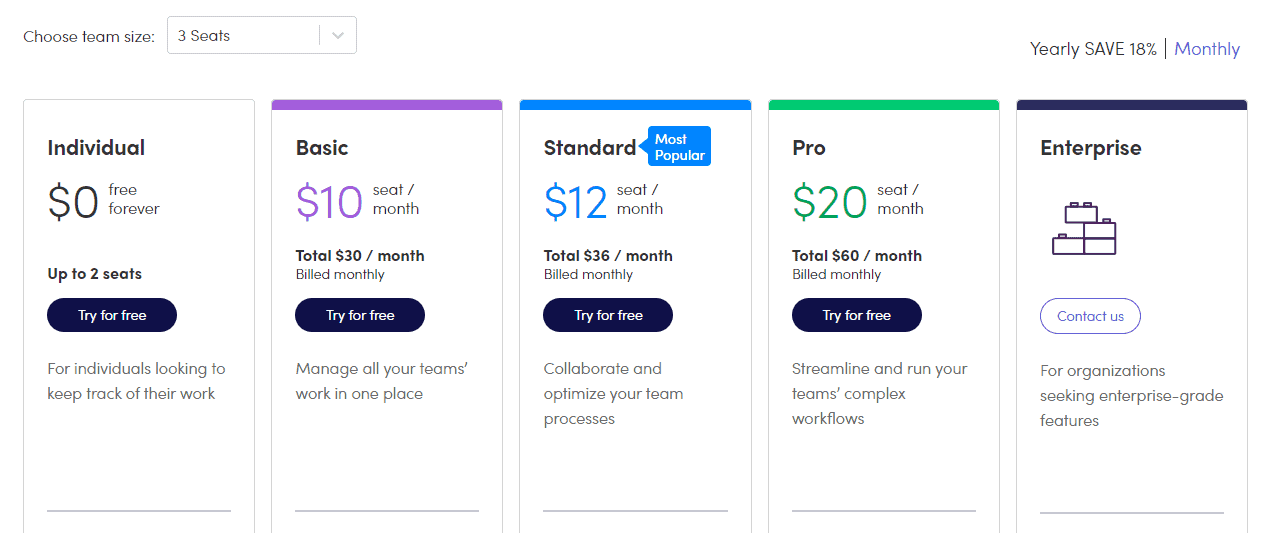1268x533 pixels.
Task: Click Contact us for Enterprise
Action: pyautogui.click(x=1090, y=316)
